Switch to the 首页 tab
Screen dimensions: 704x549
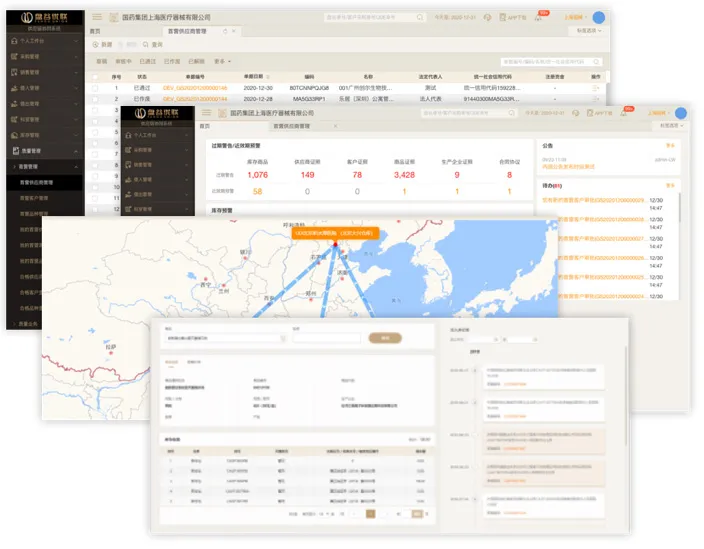(95, 31)
